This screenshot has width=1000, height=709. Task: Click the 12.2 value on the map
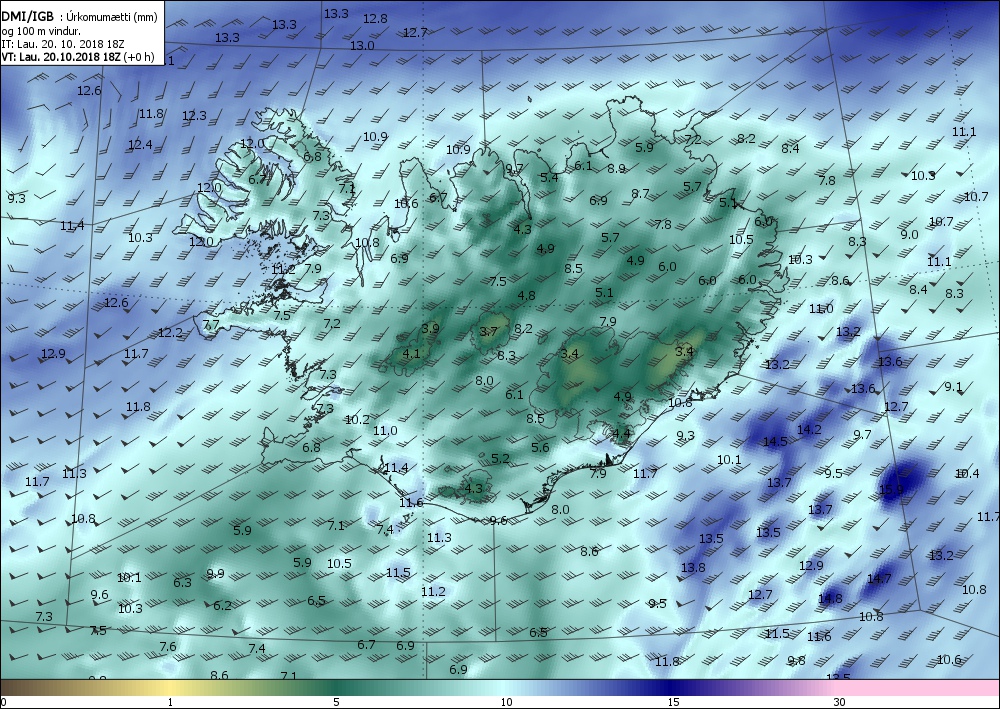click(x=170, y=332)
